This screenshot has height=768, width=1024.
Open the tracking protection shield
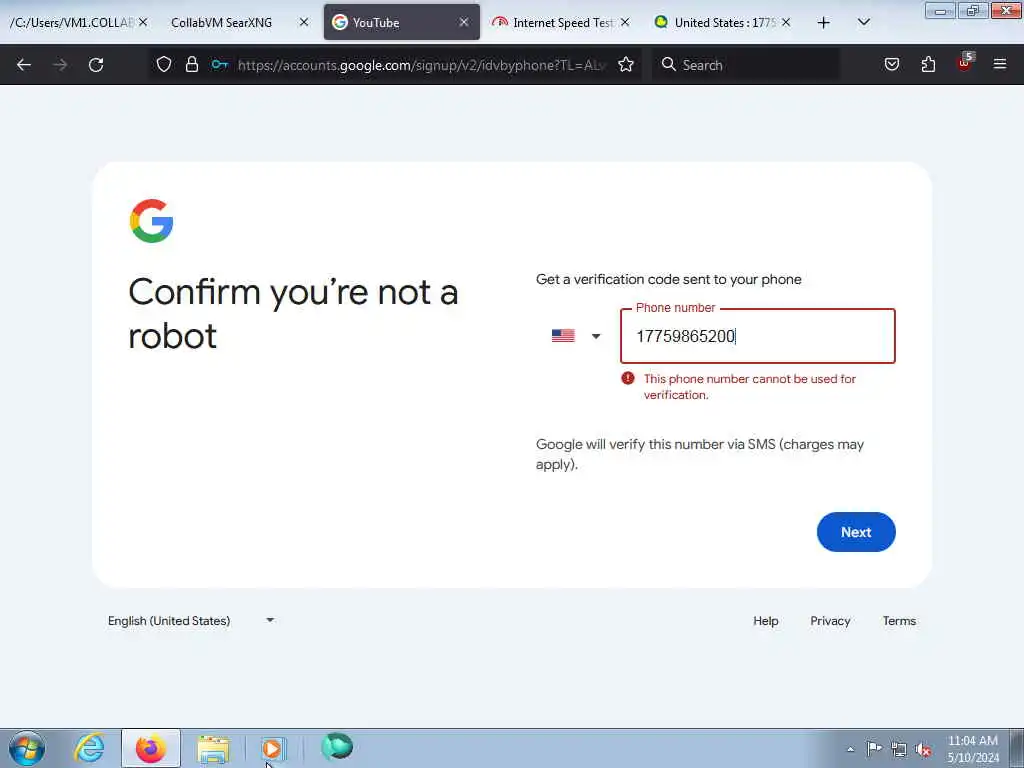pos(164,64)
